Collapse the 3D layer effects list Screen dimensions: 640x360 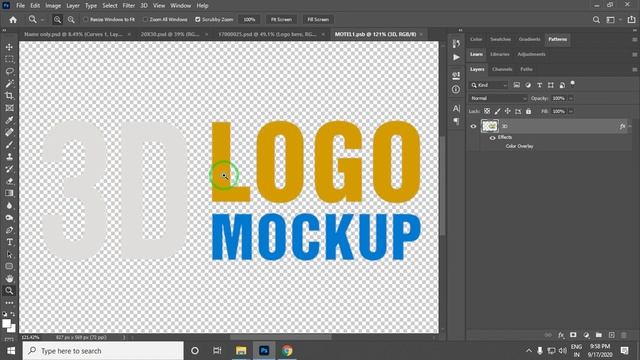click(x=631, y=126)
